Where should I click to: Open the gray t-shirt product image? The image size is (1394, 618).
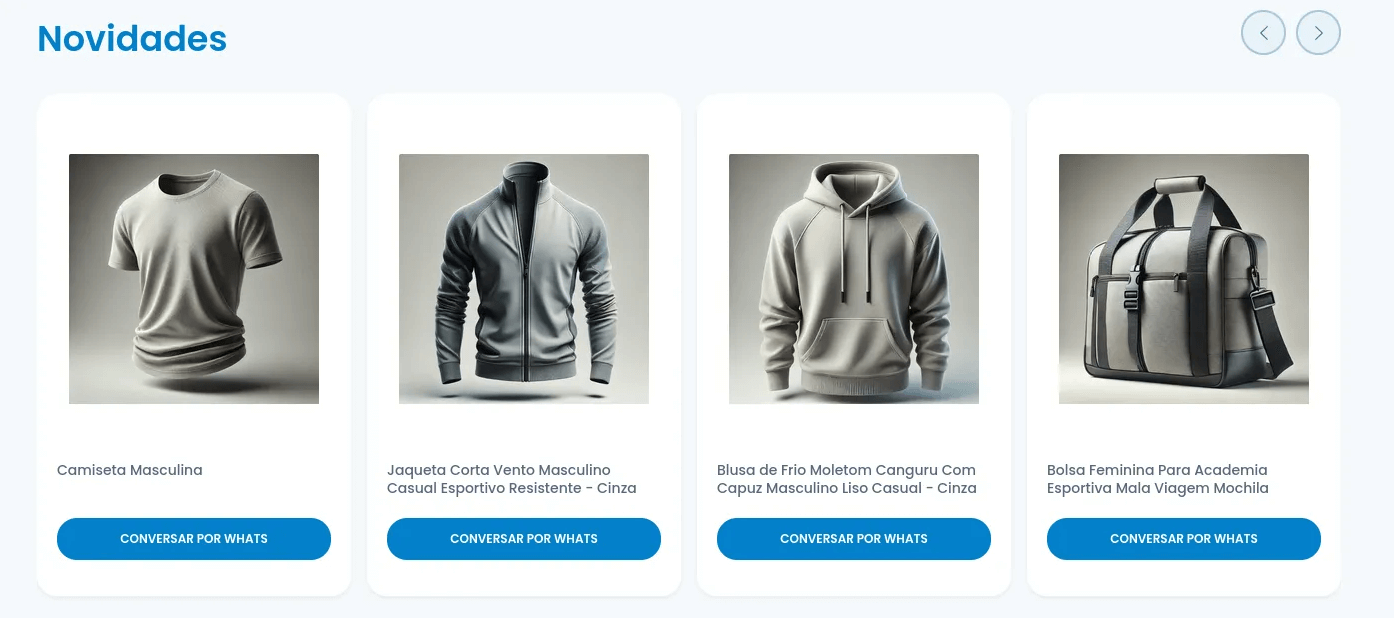[194, 279]
